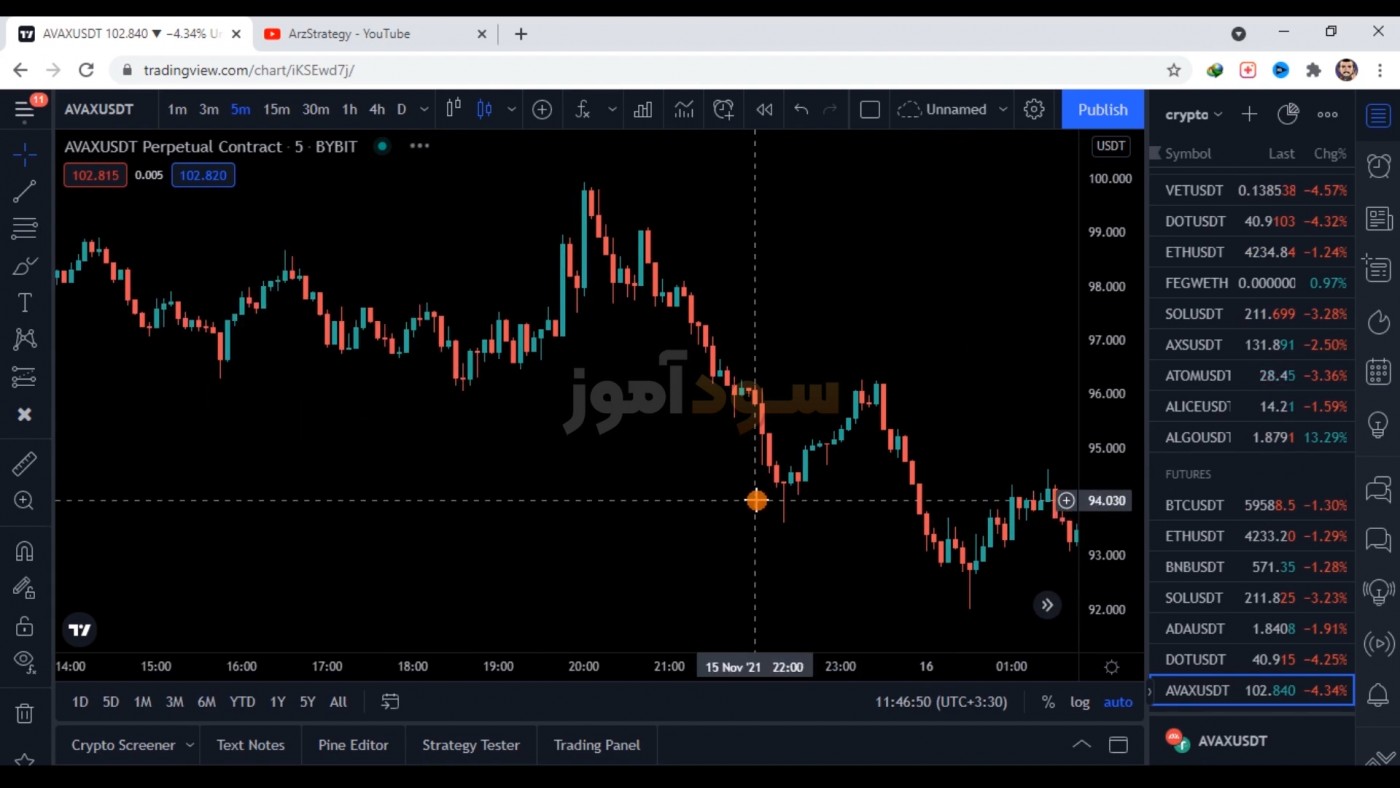Select the trend line drawing tool
1400x788 pixels.
pyautogui.click(x=24, y=191)
